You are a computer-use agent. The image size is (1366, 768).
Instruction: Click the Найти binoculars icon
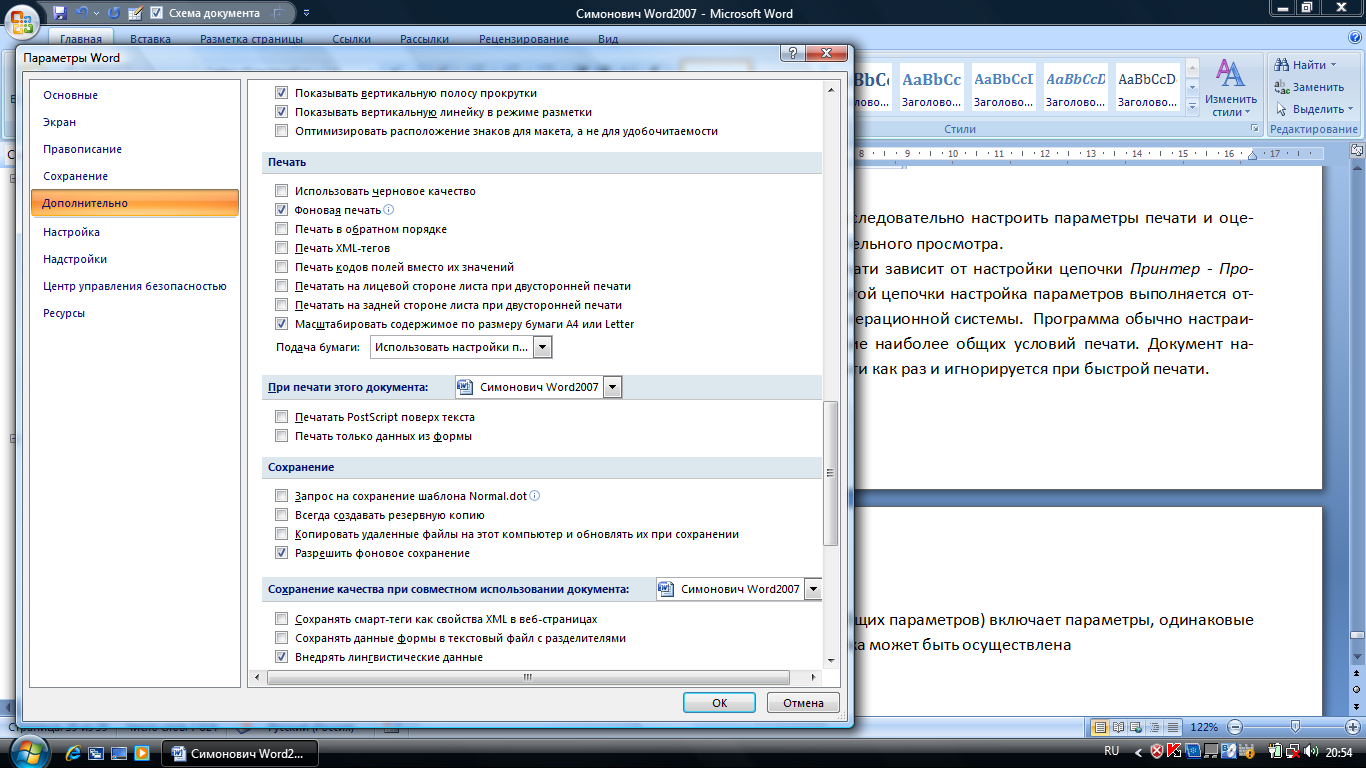click(x=1282, y=65)
